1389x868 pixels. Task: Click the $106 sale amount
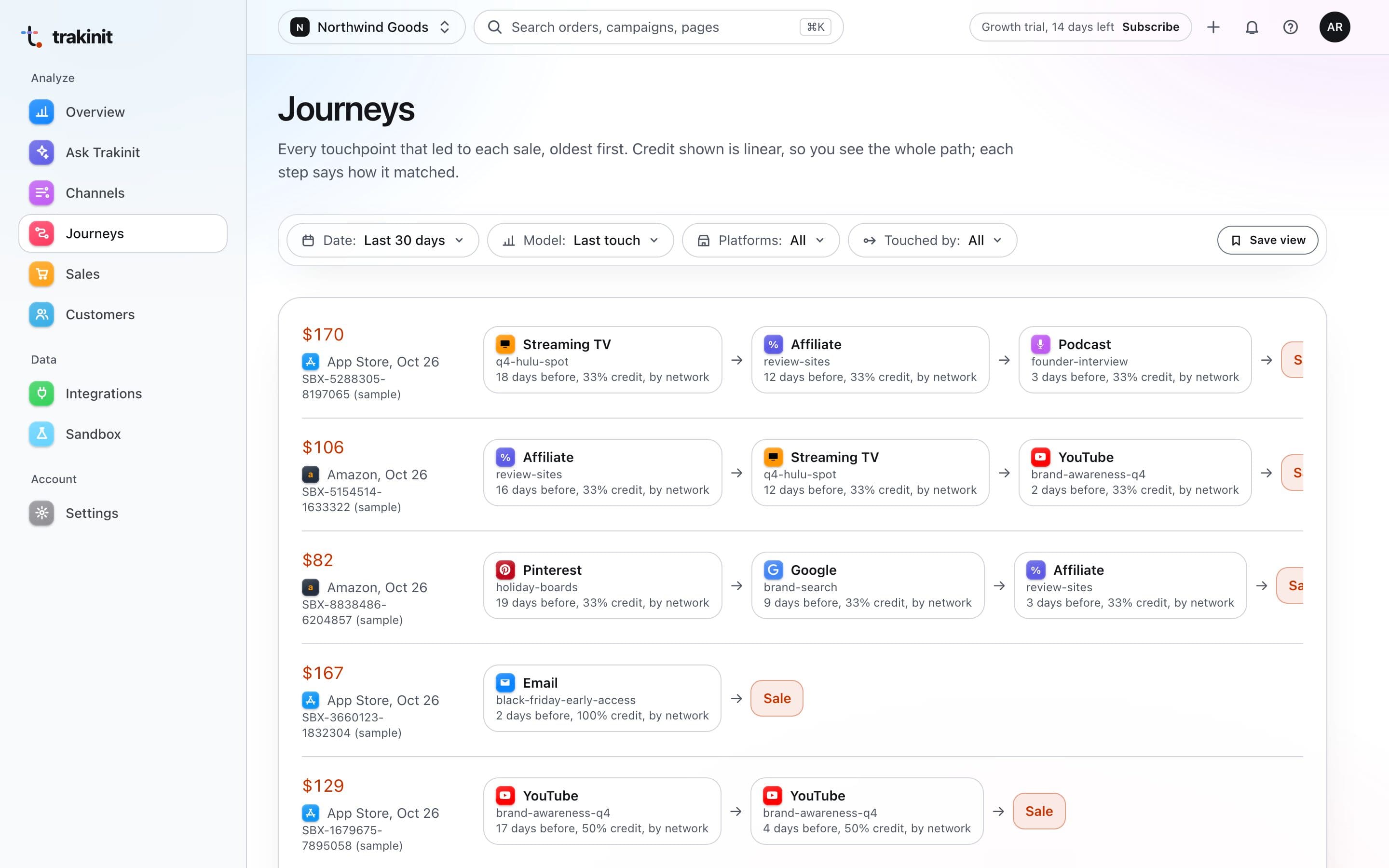tap(323, 447)
